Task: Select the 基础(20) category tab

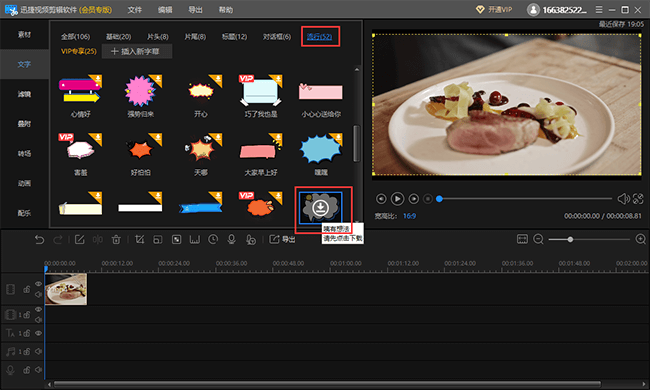Action: [119, 36]
